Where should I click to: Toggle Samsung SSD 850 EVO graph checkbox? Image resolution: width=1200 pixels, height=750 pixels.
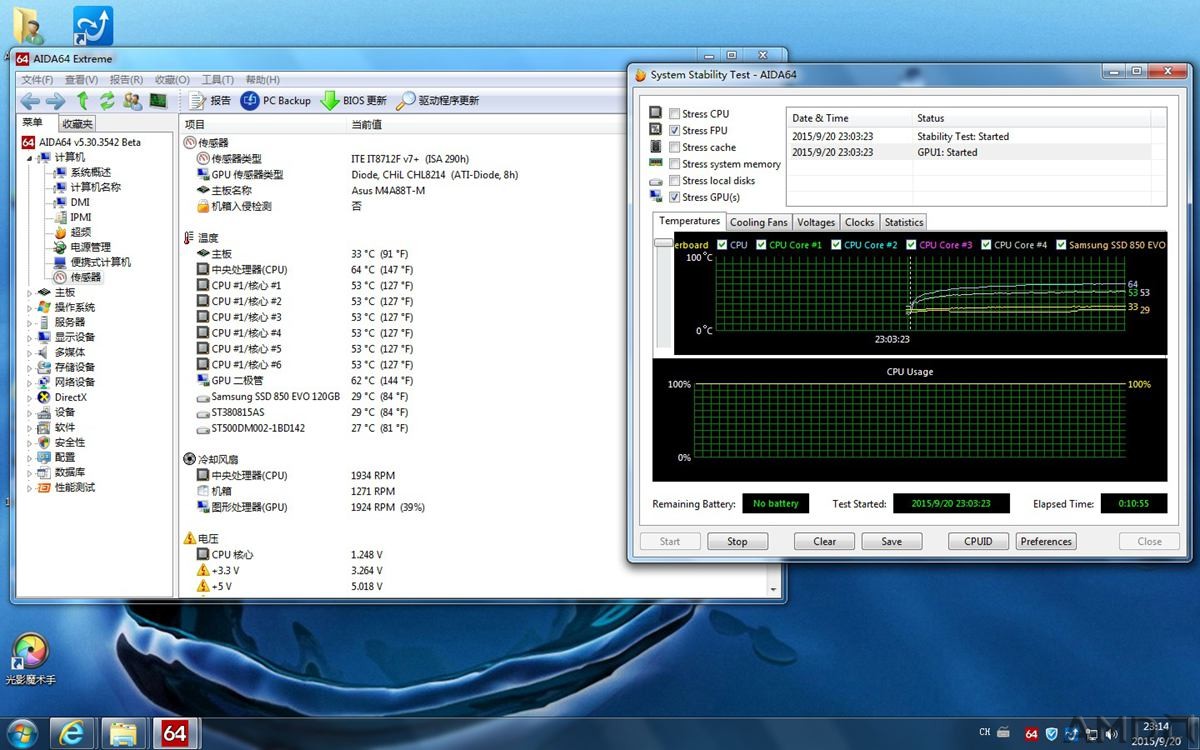coord(1061,245)
